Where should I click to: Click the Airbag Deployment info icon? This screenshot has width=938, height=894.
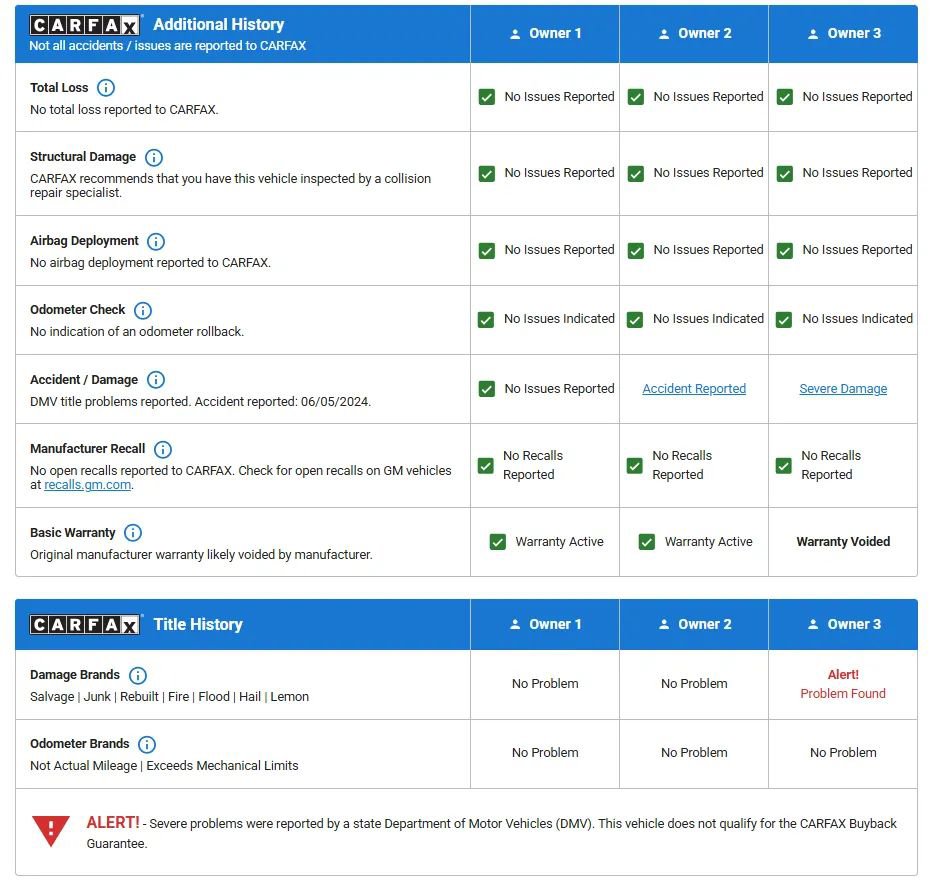[x=156, y=241]
